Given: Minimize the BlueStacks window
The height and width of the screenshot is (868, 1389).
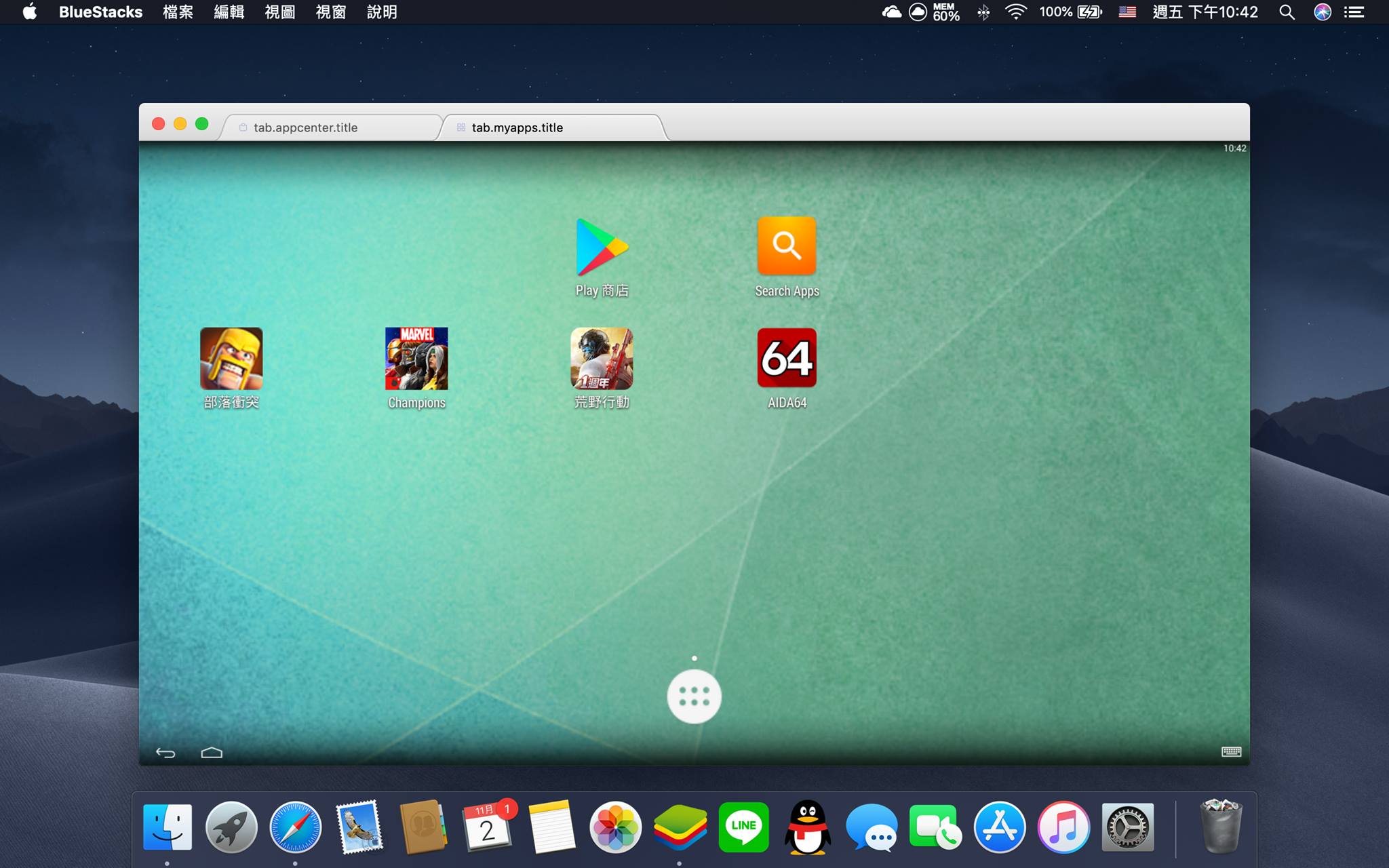Looking at the screenshot, I should tap(180, 123).
